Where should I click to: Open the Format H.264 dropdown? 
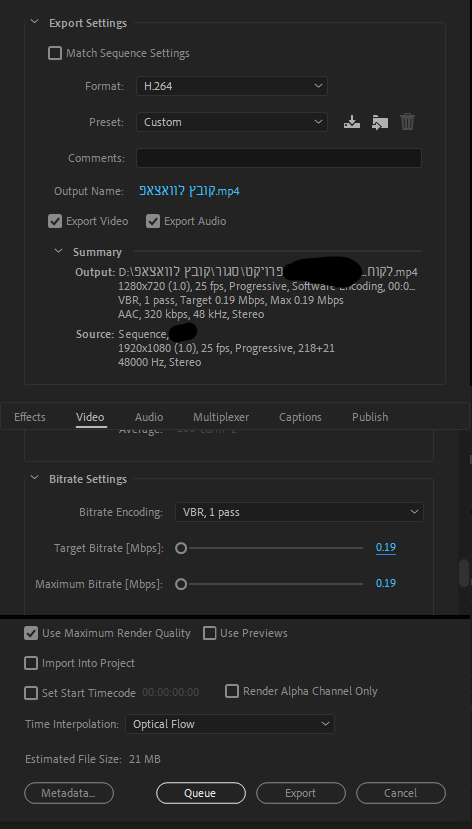tap(232, 86)
